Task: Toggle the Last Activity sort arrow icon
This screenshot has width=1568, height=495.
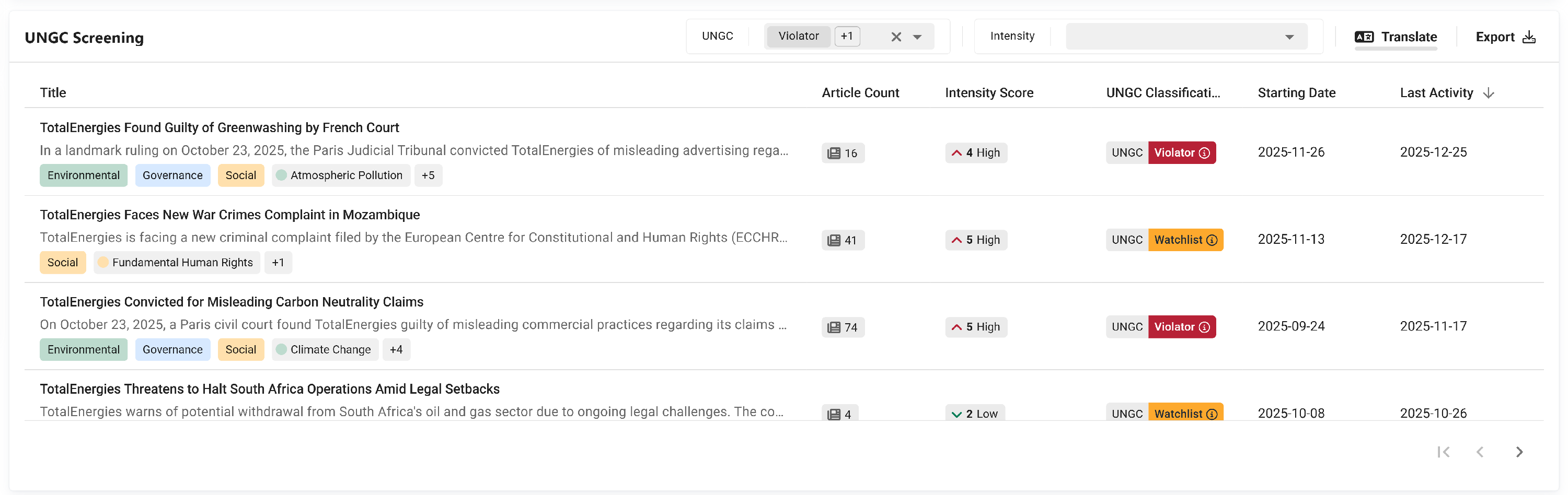Action: (1488, 92)
